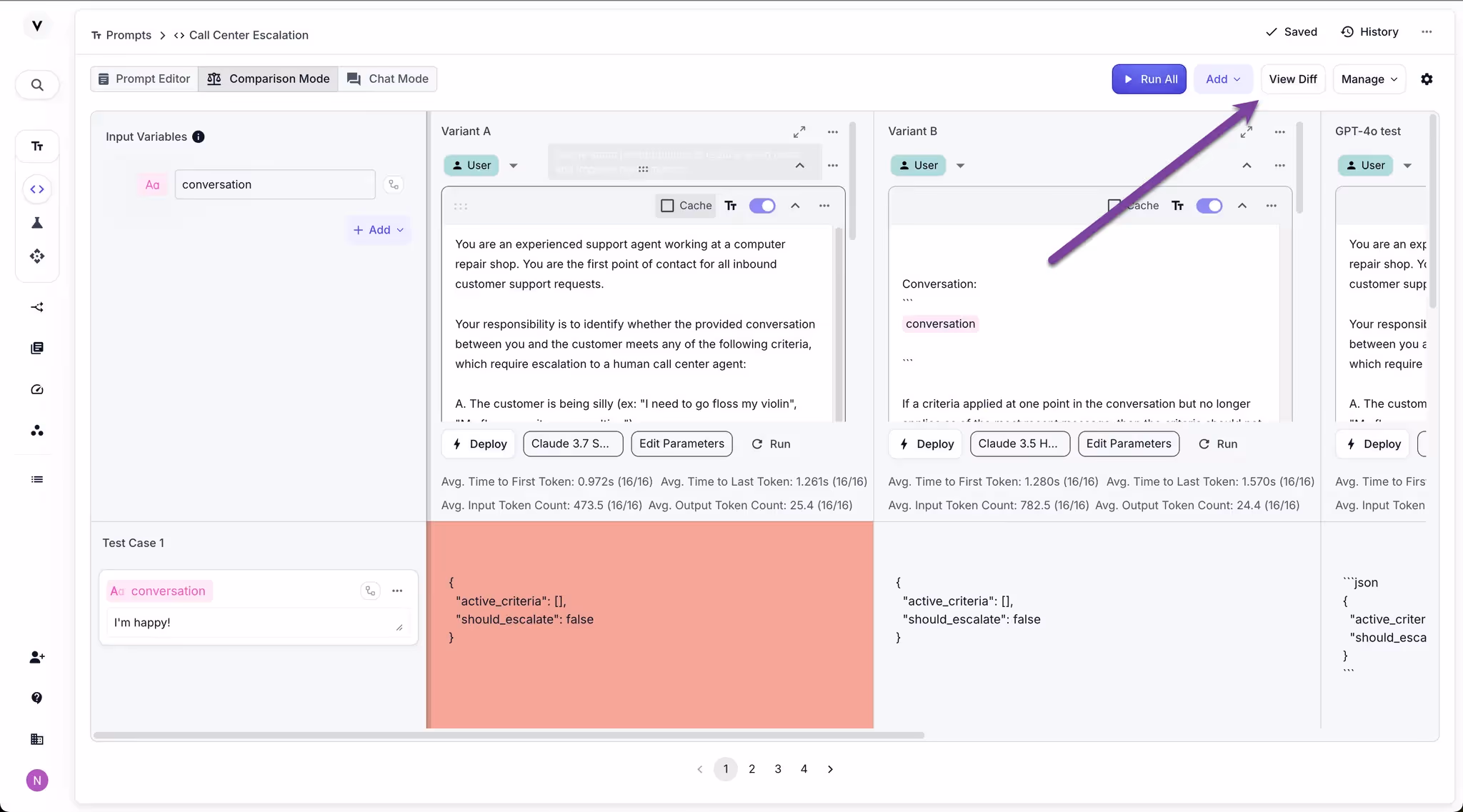Enable the Cache checkbox in Variant A
1463x812 pixels.
coord(667,206)
